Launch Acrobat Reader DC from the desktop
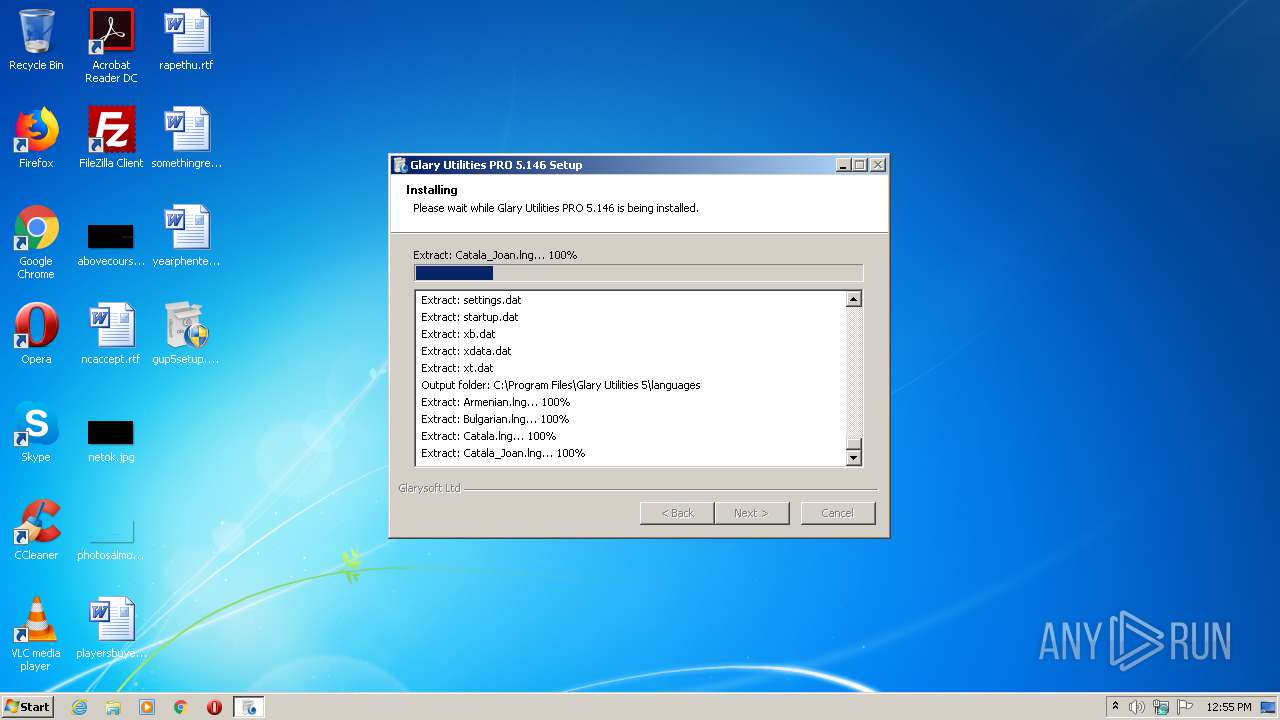 point(111,46)
